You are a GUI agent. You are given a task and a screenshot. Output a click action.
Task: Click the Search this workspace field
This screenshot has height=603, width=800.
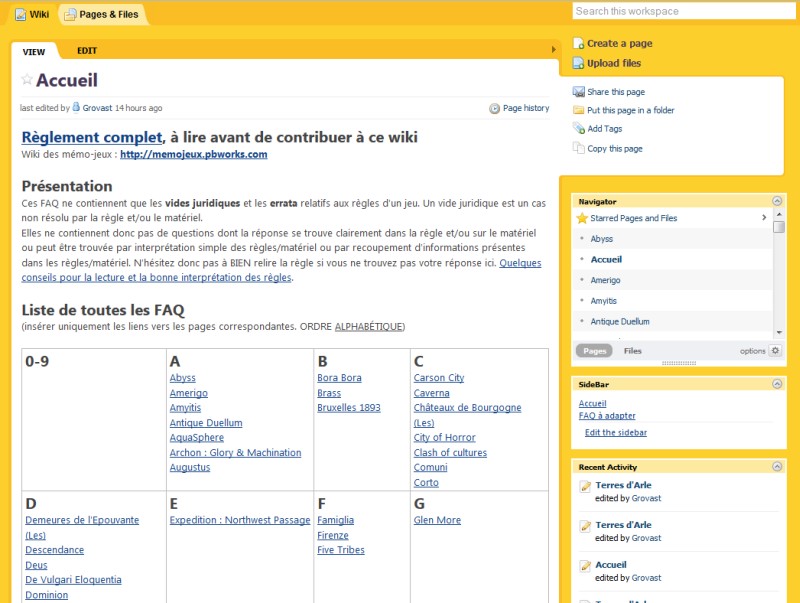[x=684, y=11]
